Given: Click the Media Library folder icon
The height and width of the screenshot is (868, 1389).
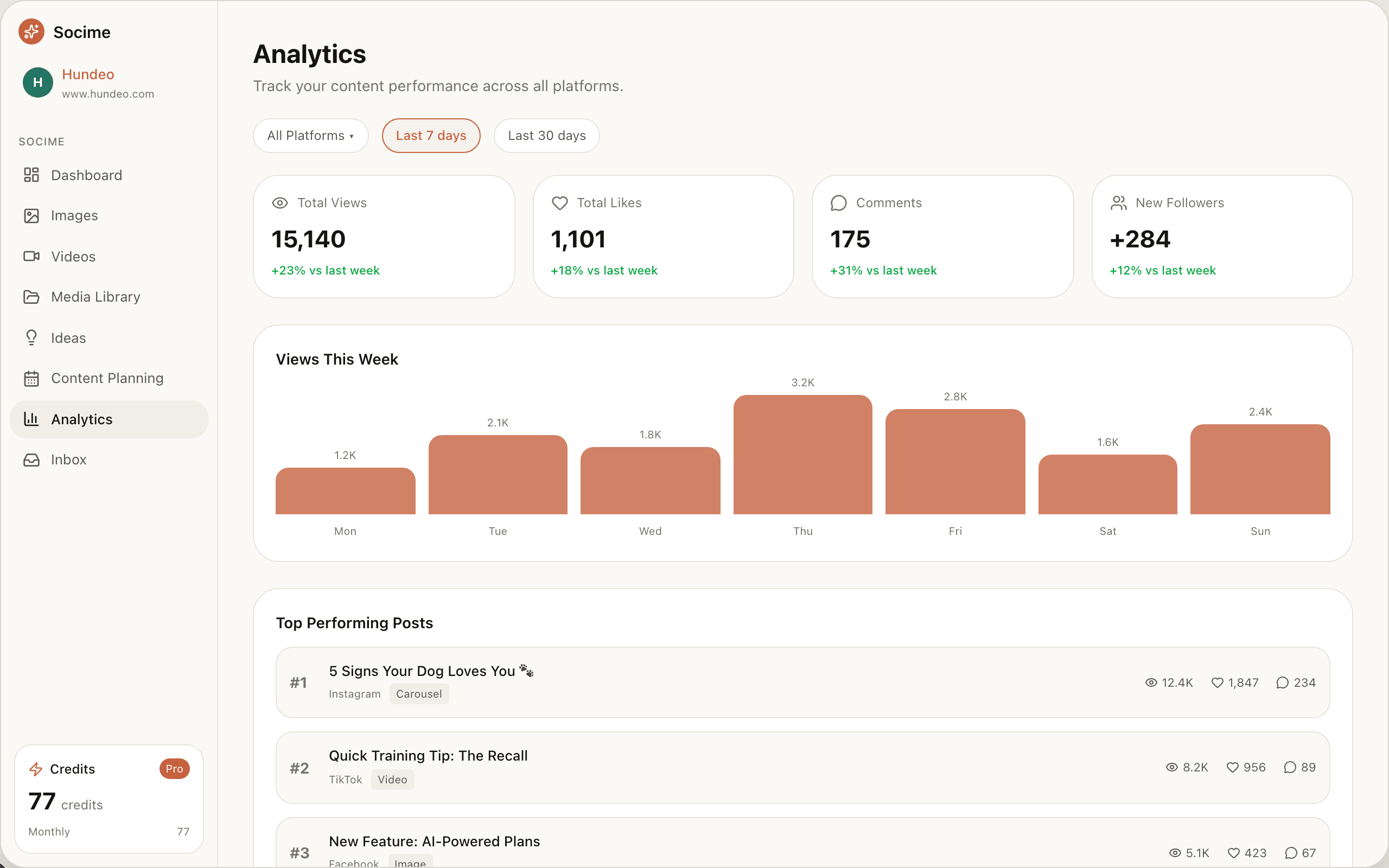Looking at the screenshot, I should pos(31,297).
